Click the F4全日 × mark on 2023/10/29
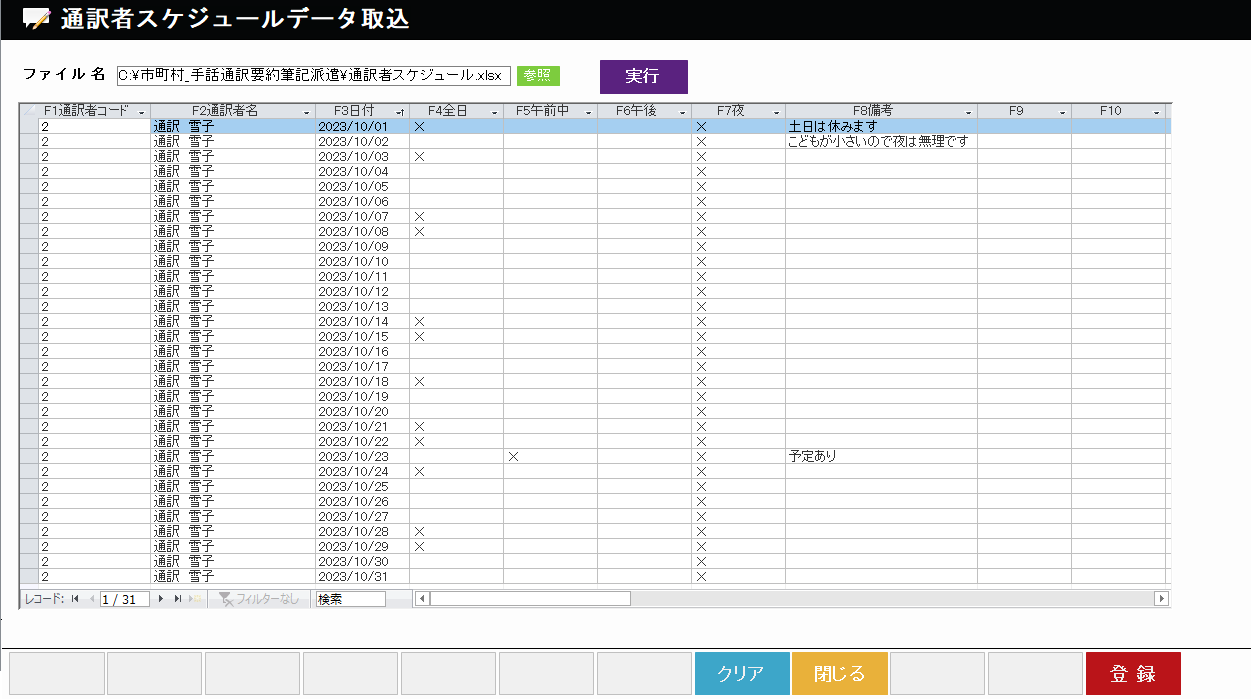This screenshot has height=699, width=1251. (x=420, y=547)
